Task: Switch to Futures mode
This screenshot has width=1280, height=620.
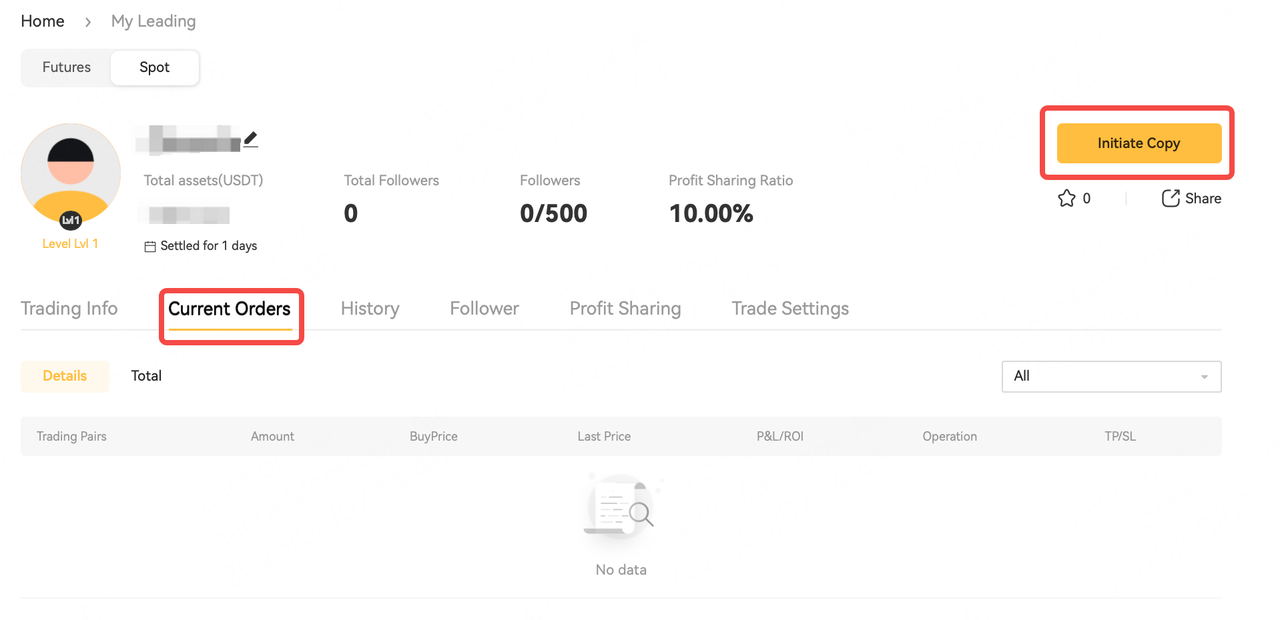Action: [66, 67]
